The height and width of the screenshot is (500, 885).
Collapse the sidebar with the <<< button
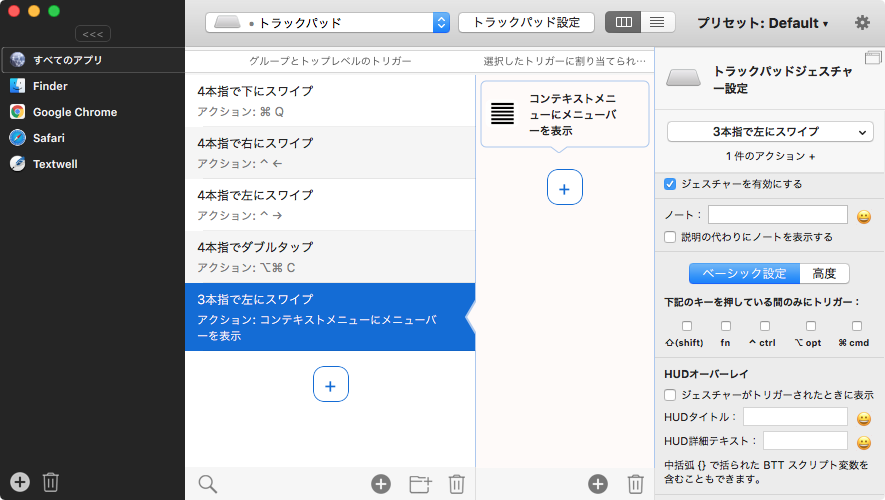[93, 34]
